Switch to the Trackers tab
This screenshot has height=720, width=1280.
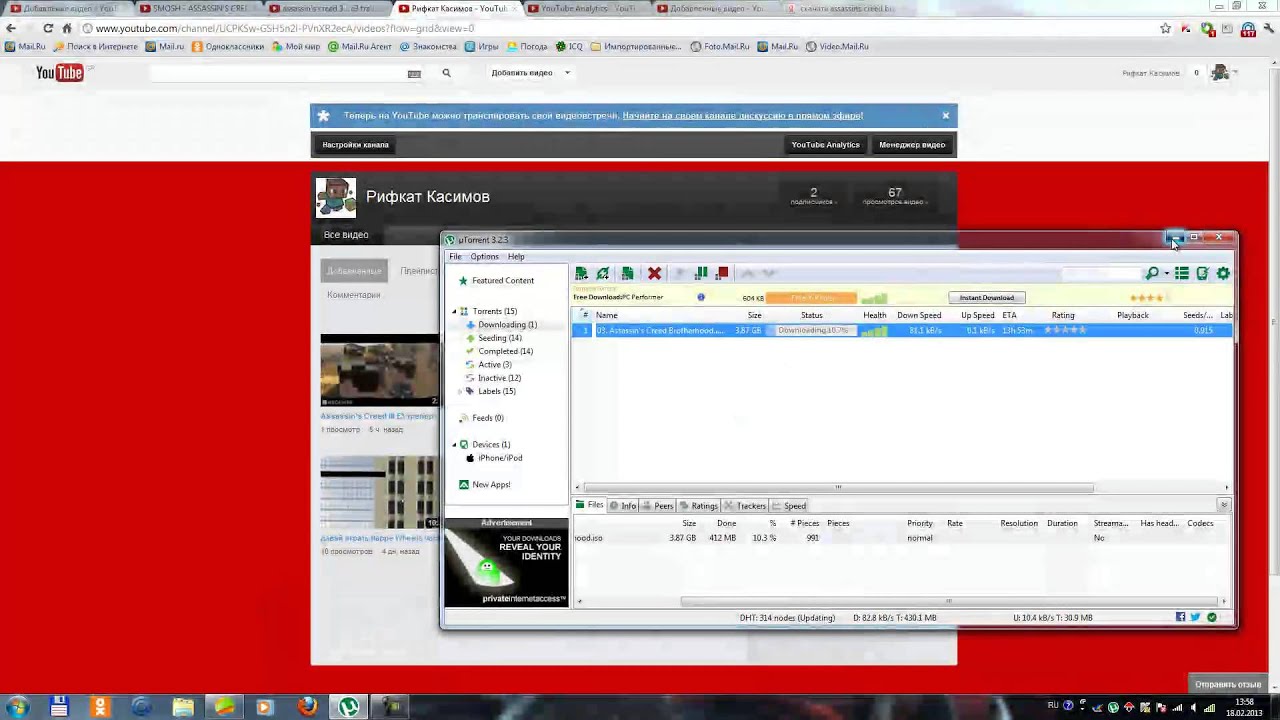[x=745, y=506]
